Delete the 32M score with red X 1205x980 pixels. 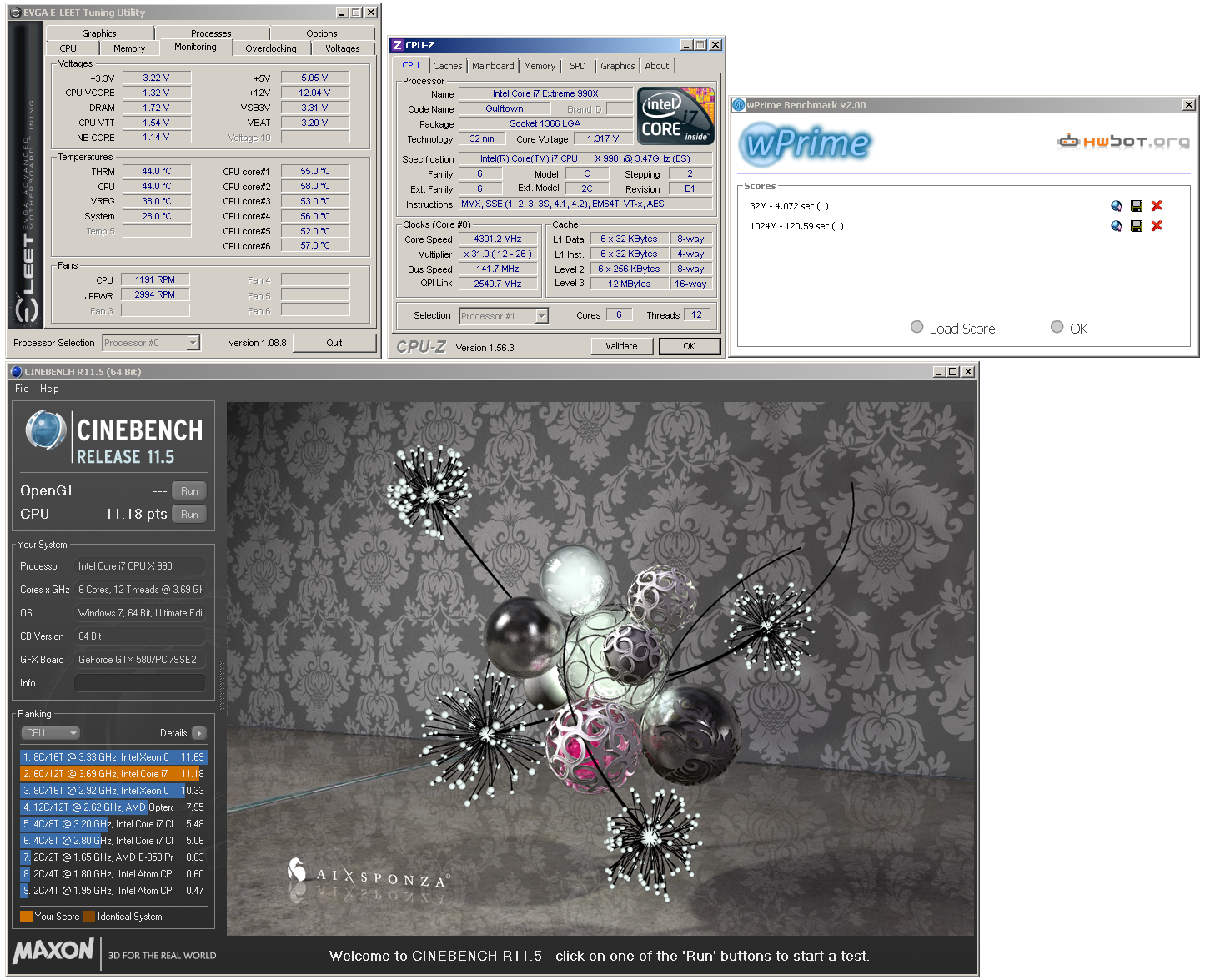[x=1157, y=206]
